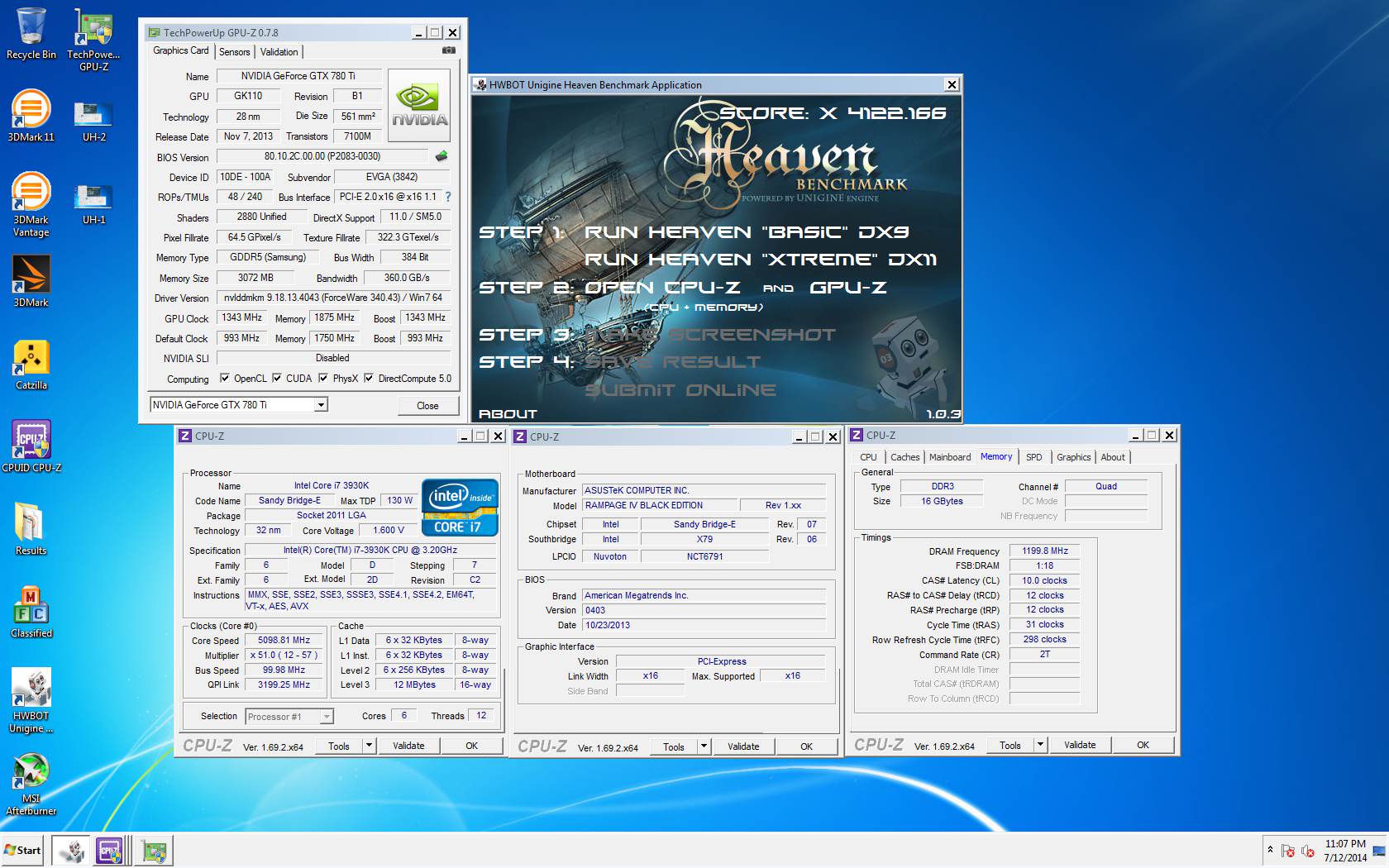Open About tab in CPU-Z

(x=1113, y=457)
